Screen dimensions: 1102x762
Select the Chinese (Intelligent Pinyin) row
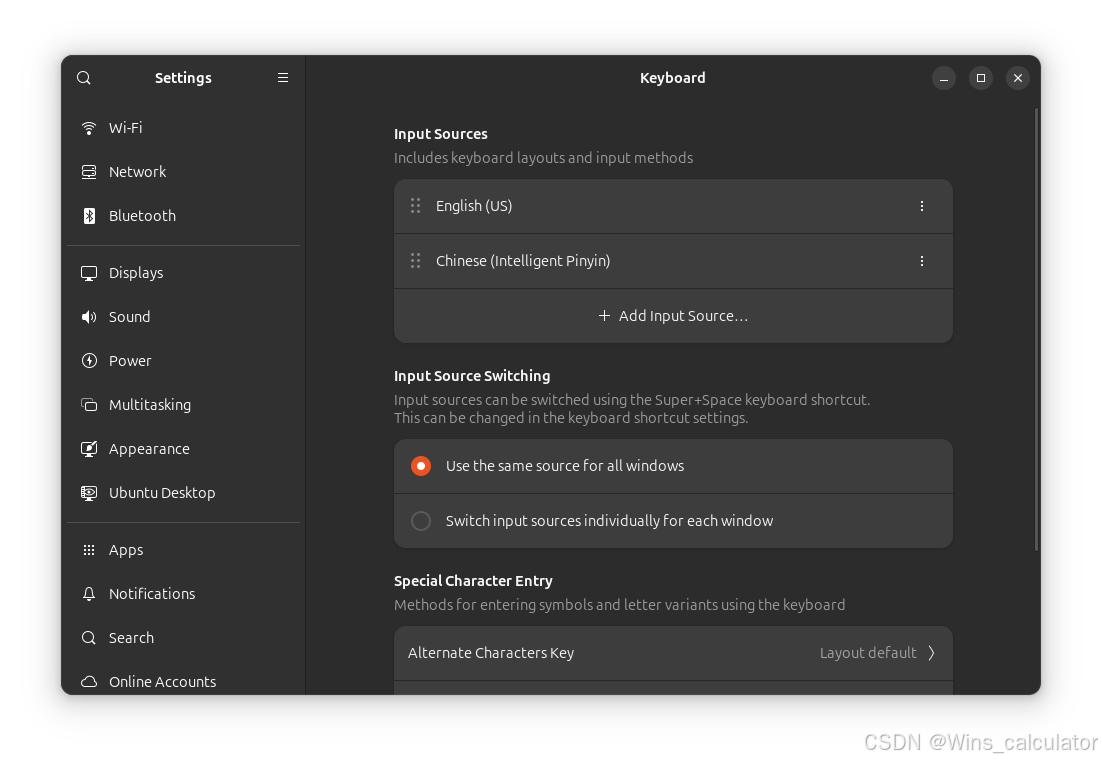point(673,261)
